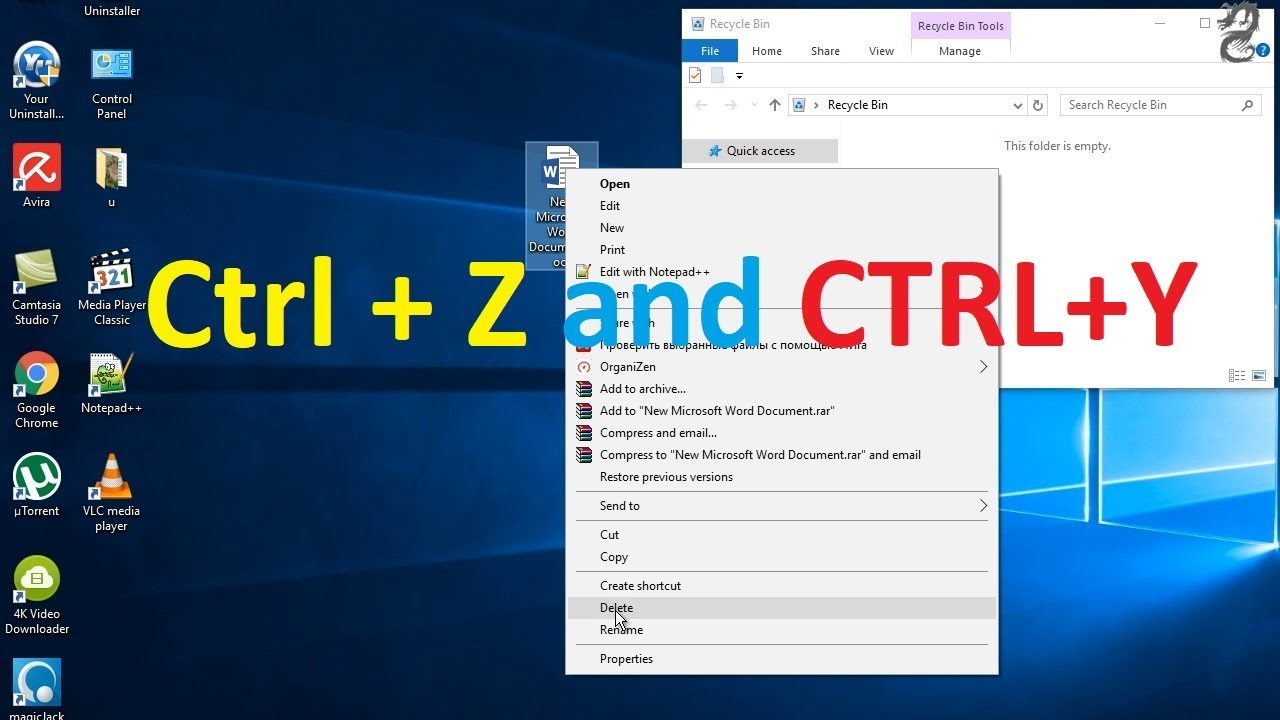Scan selected files with Avira entry
This screenshot has width=1280, height=720.
click(782, 345)
